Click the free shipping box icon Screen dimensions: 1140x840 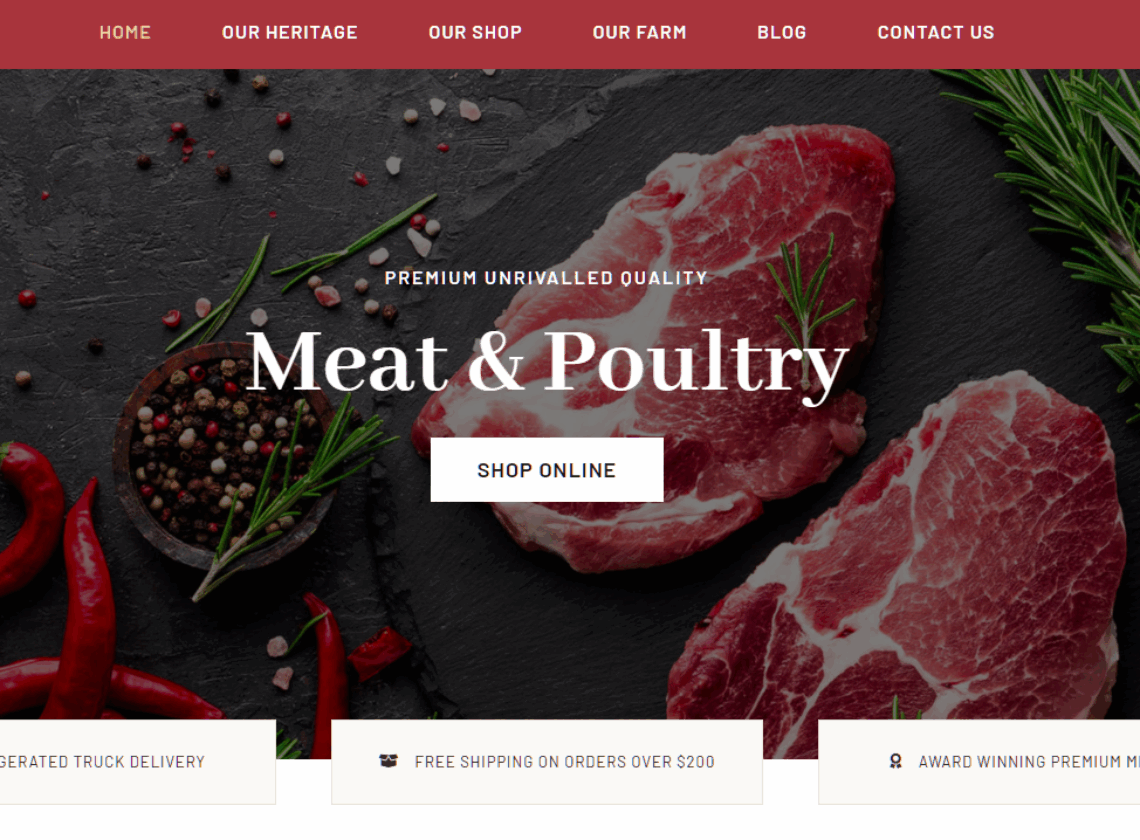[x=388, y=761]
